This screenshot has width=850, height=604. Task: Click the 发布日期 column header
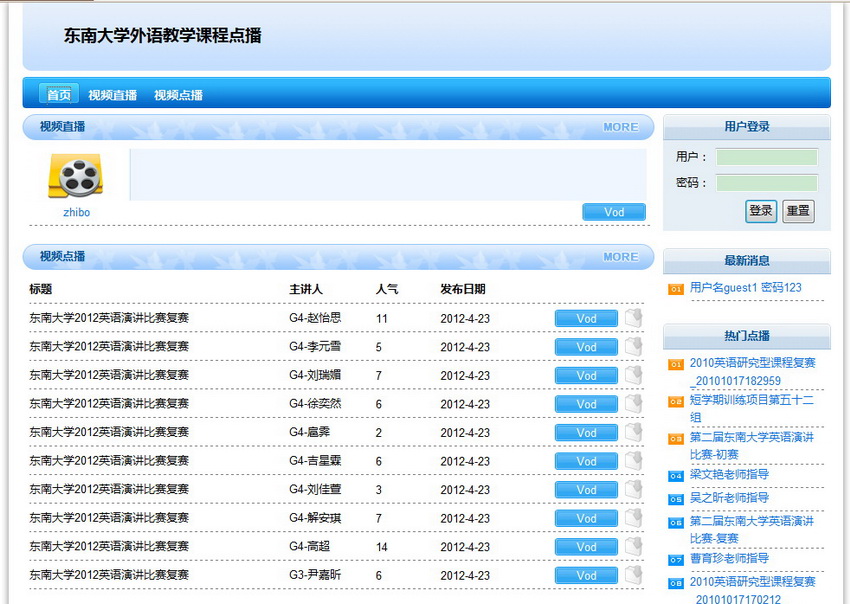coord(462,289)
